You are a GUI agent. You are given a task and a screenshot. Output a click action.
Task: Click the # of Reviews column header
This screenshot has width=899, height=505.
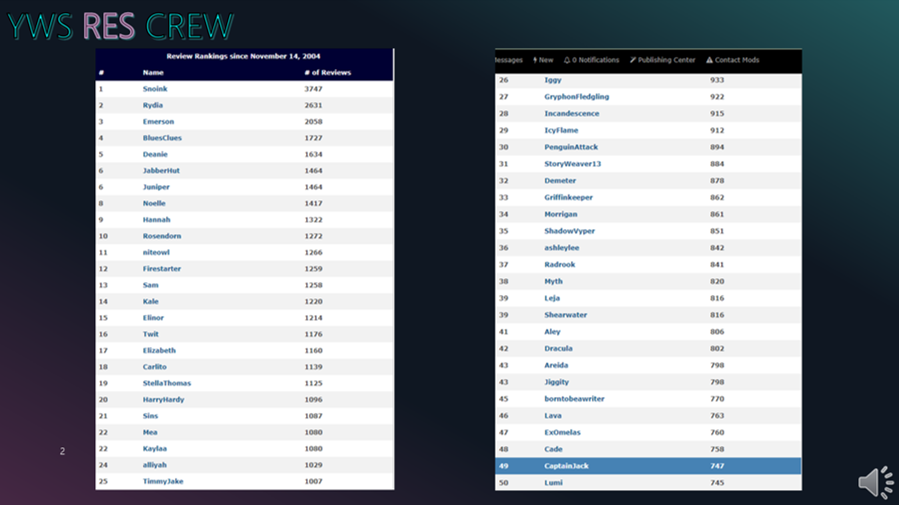point(327,72)
